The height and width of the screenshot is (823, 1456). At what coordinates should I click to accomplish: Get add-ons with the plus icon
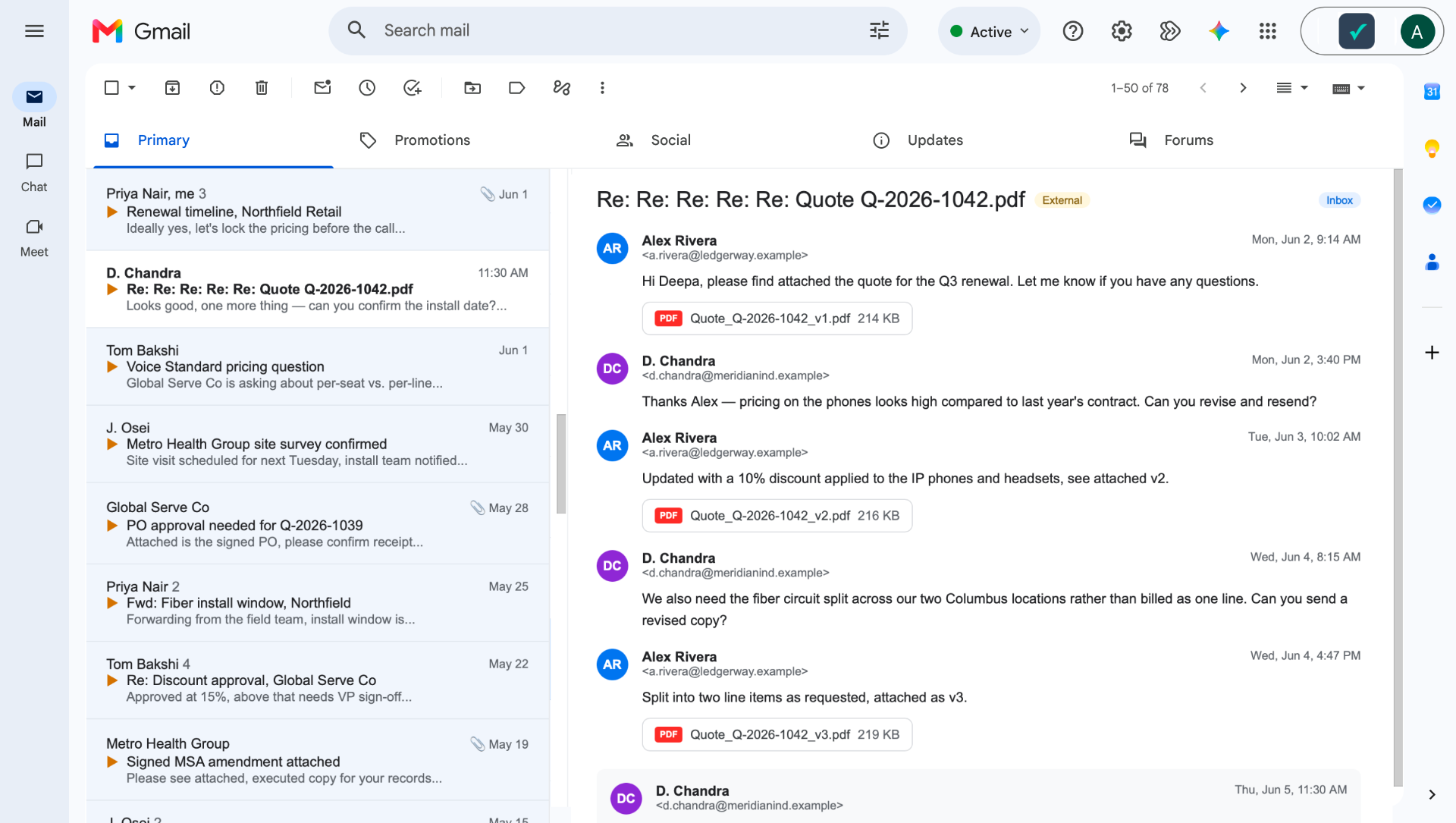(1432, 353)
